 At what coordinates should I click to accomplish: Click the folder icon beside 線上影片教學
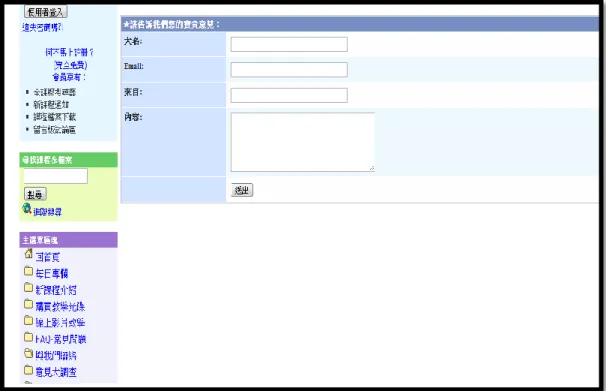tap(28, 320)
